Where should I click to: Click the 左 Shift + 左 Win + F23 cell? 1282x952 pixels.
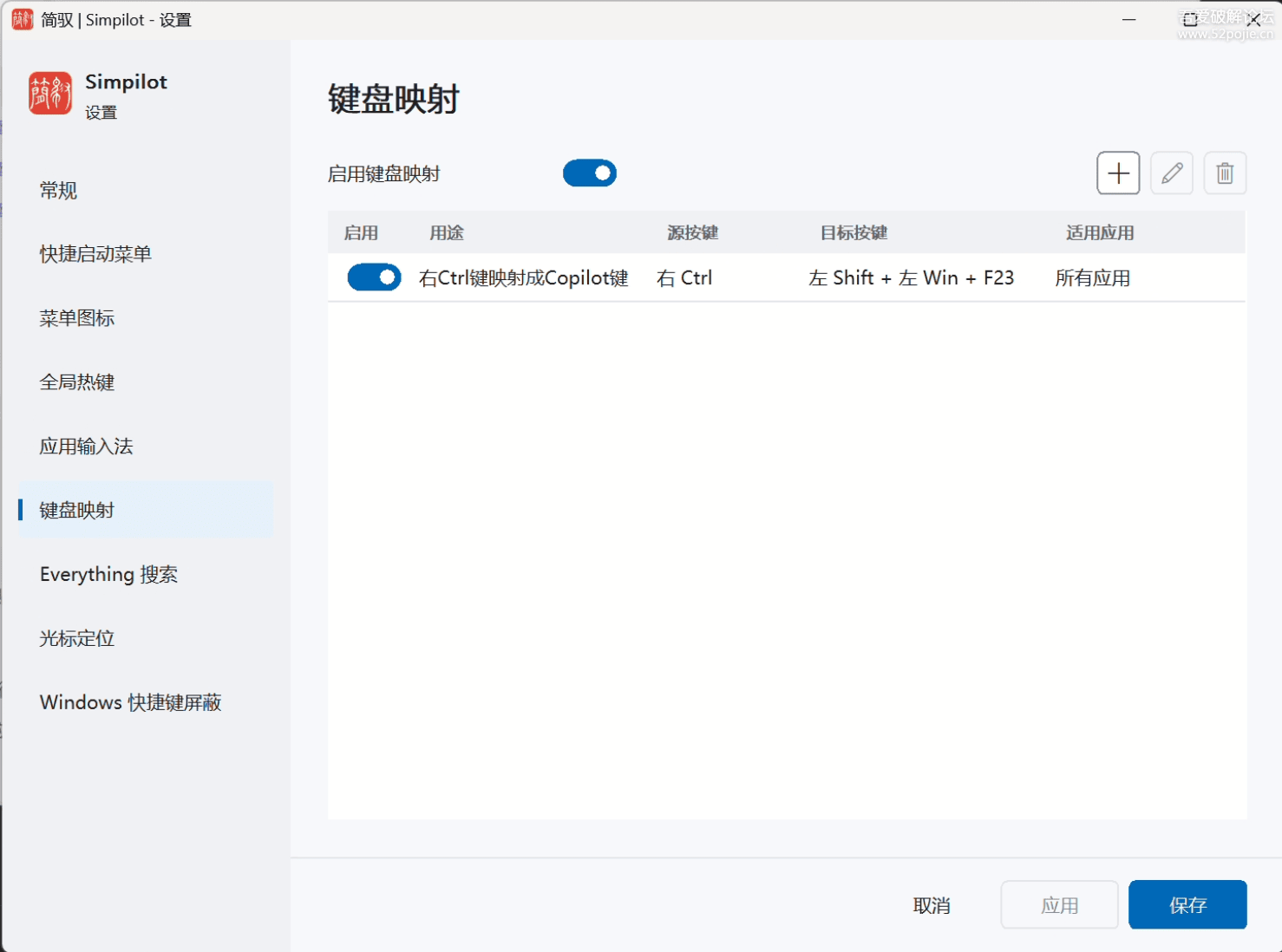tap(911, 277)
